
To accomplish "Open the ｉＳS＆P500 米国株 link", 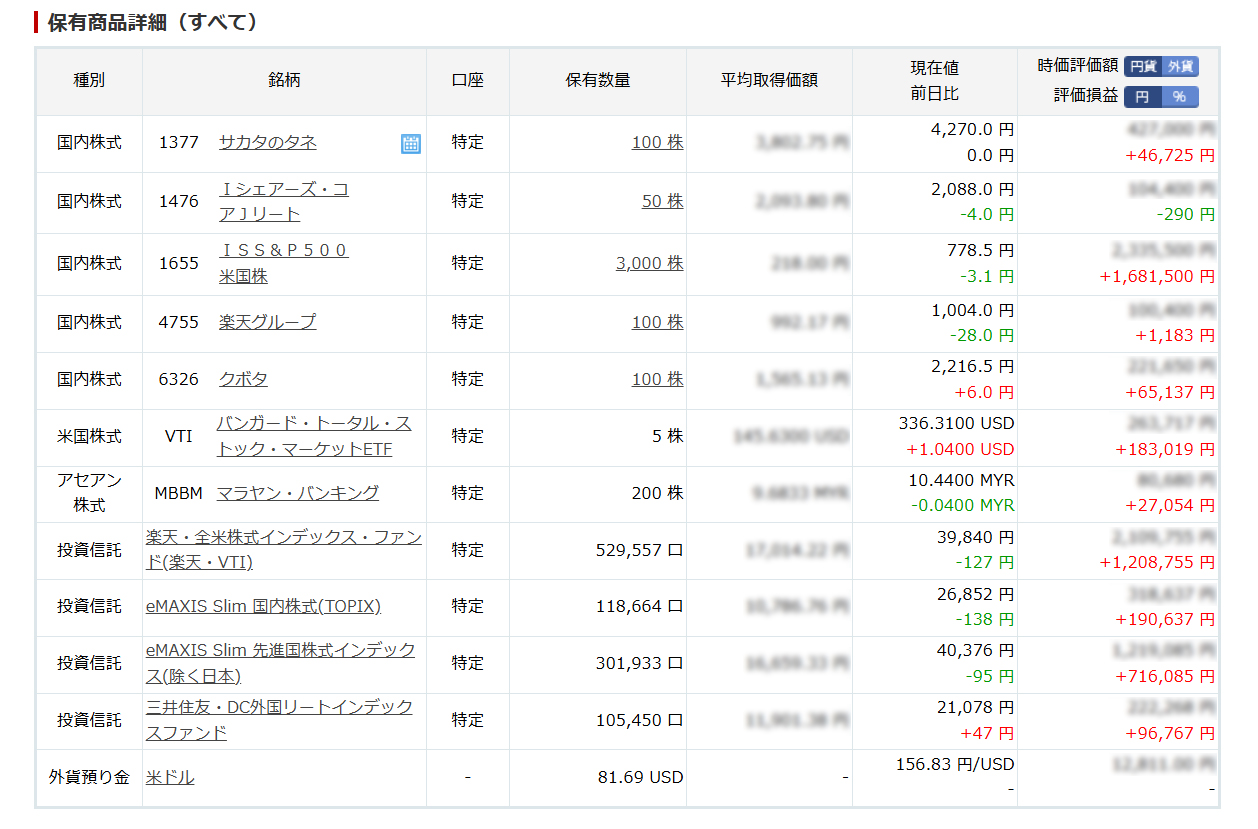I will [283, 250].
